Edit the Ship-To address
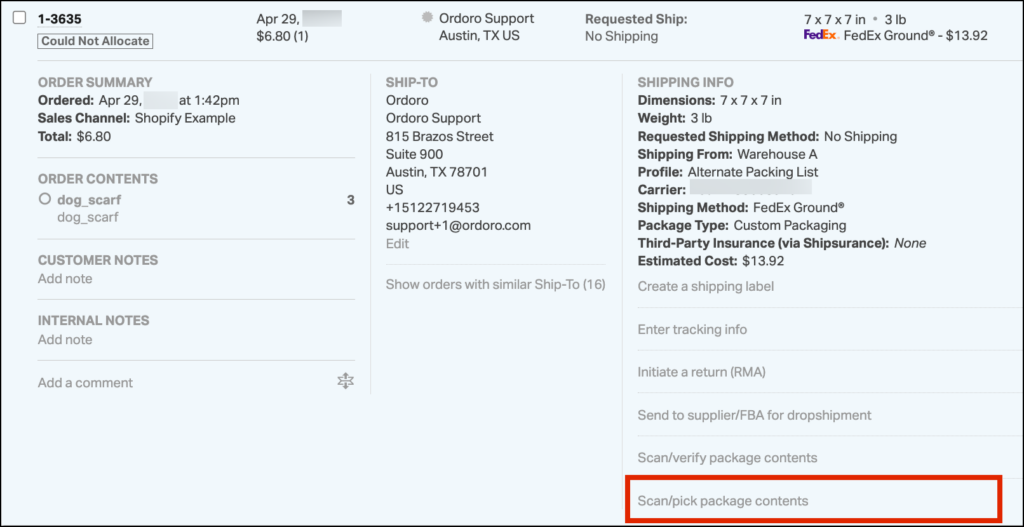This screenshot has height=527, width=1024. click(x=397, y=244)
